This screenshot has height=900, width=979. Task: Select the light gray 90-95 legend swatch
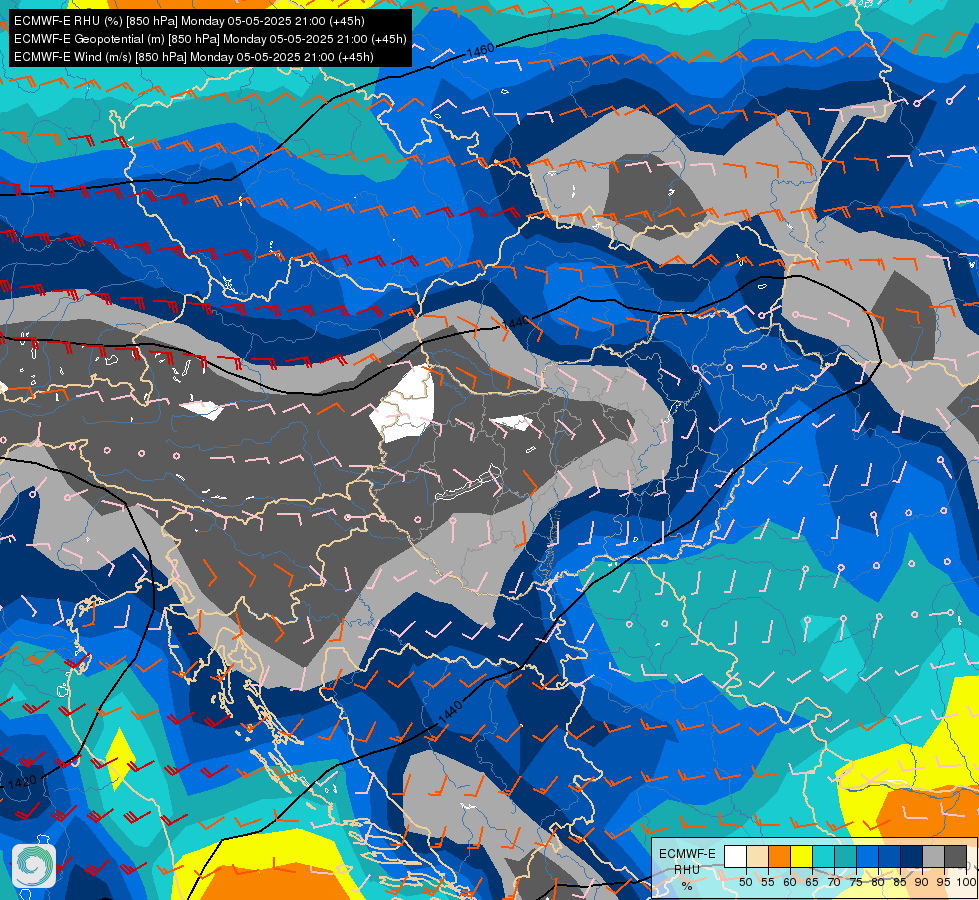point(933,856)
